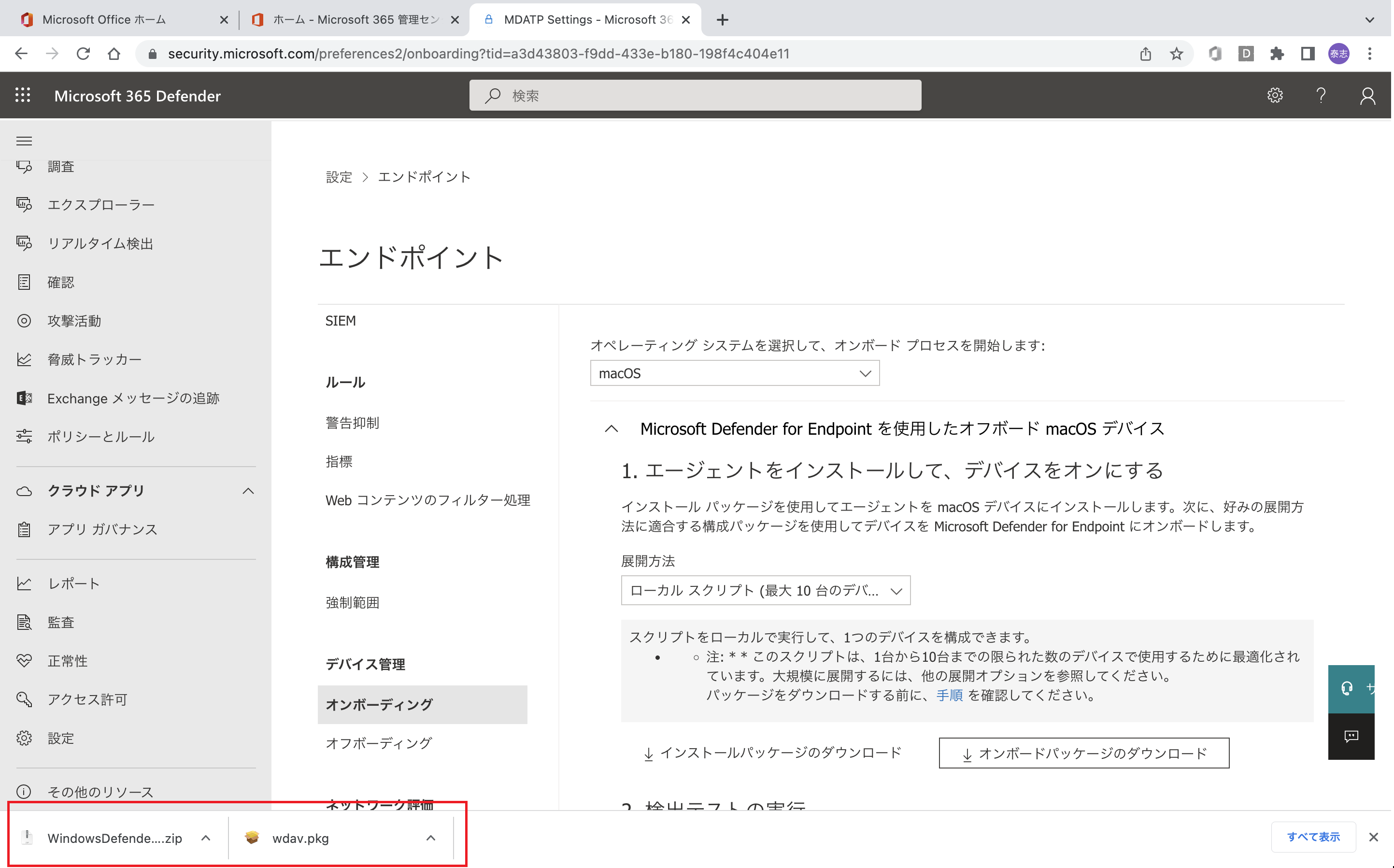Open the tab list chevron in browser
This screenshot has height=868, width=1394.
[1369, 20]
